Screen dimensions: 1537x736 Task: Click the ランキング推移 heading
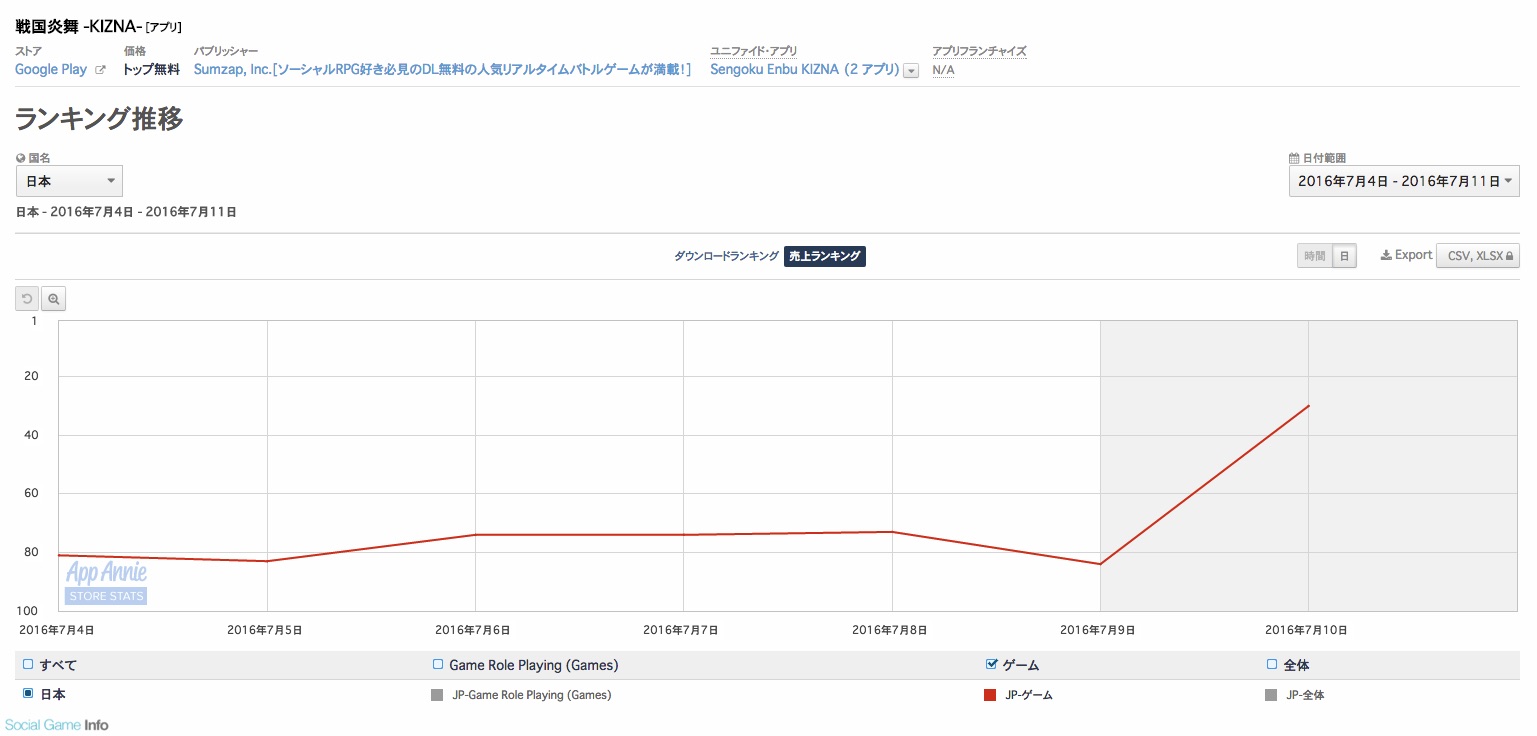[x=99, y=119]
